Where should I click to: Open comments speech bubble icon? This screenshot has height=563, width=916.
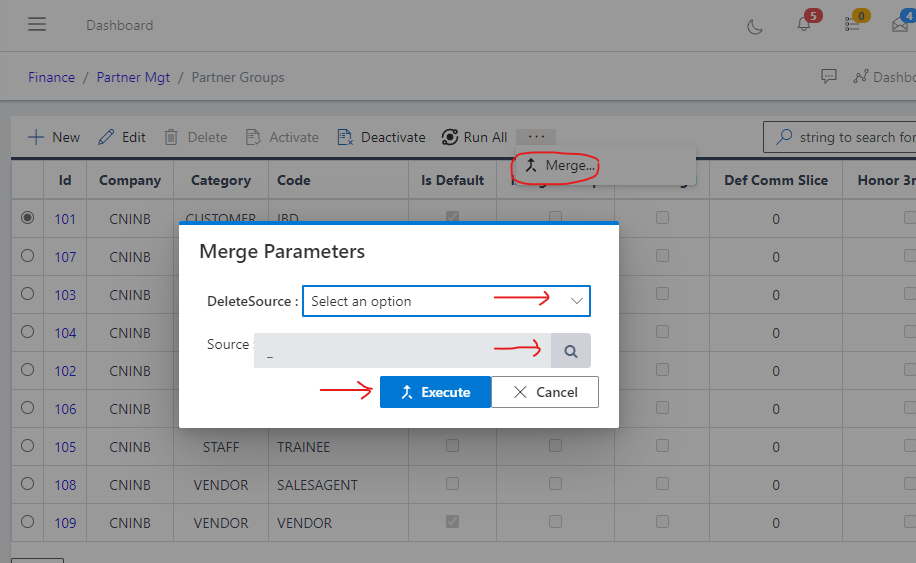tap(829, 77)
